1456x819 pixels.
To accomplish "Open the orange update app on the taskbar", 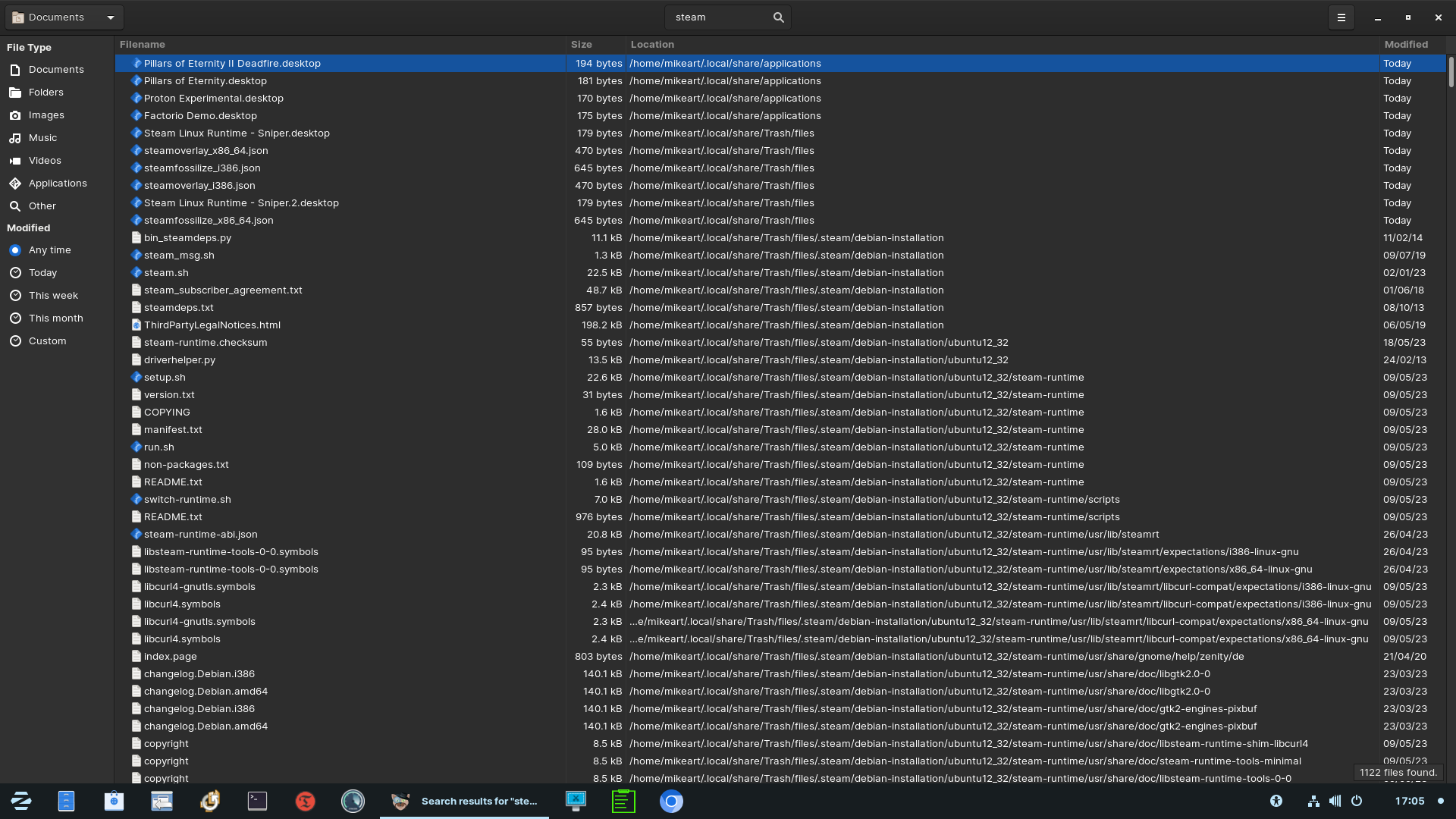I will 210,801.
